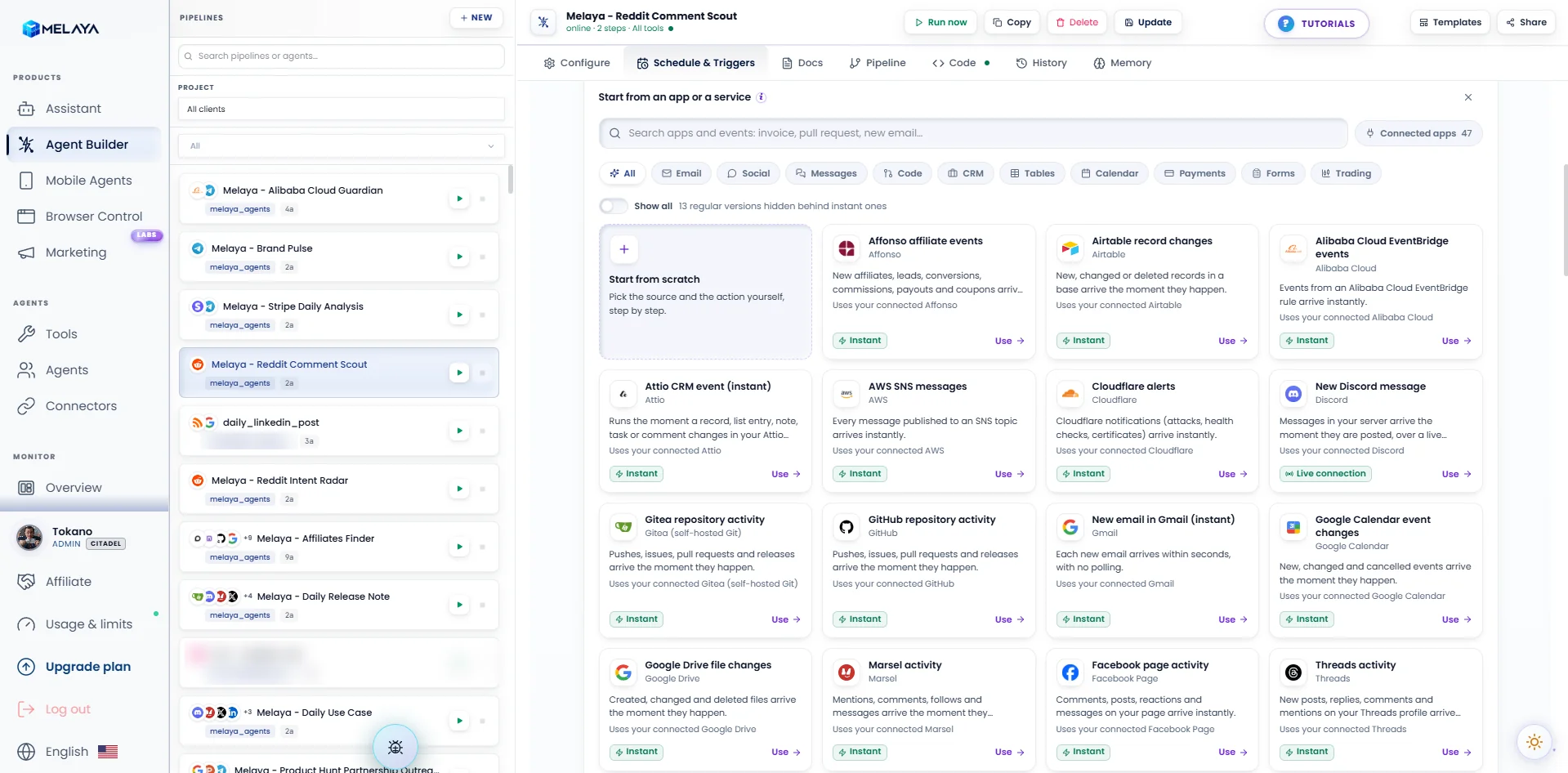Click the Melaya logo in sidebar
The width and height of the screenshot is (1568, 773).
[x=60, y=29]
